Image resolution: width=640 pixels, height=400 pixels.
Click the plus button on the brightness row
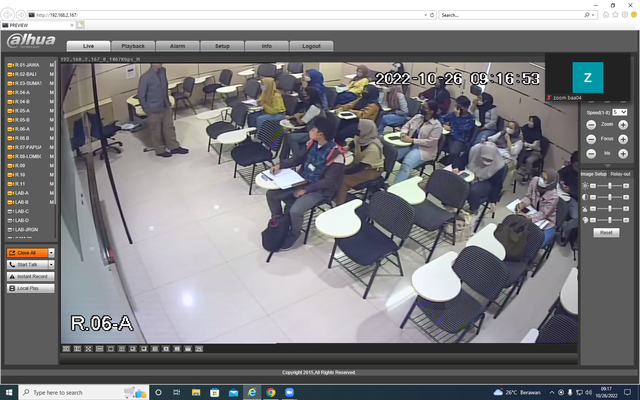click(626, 186)
